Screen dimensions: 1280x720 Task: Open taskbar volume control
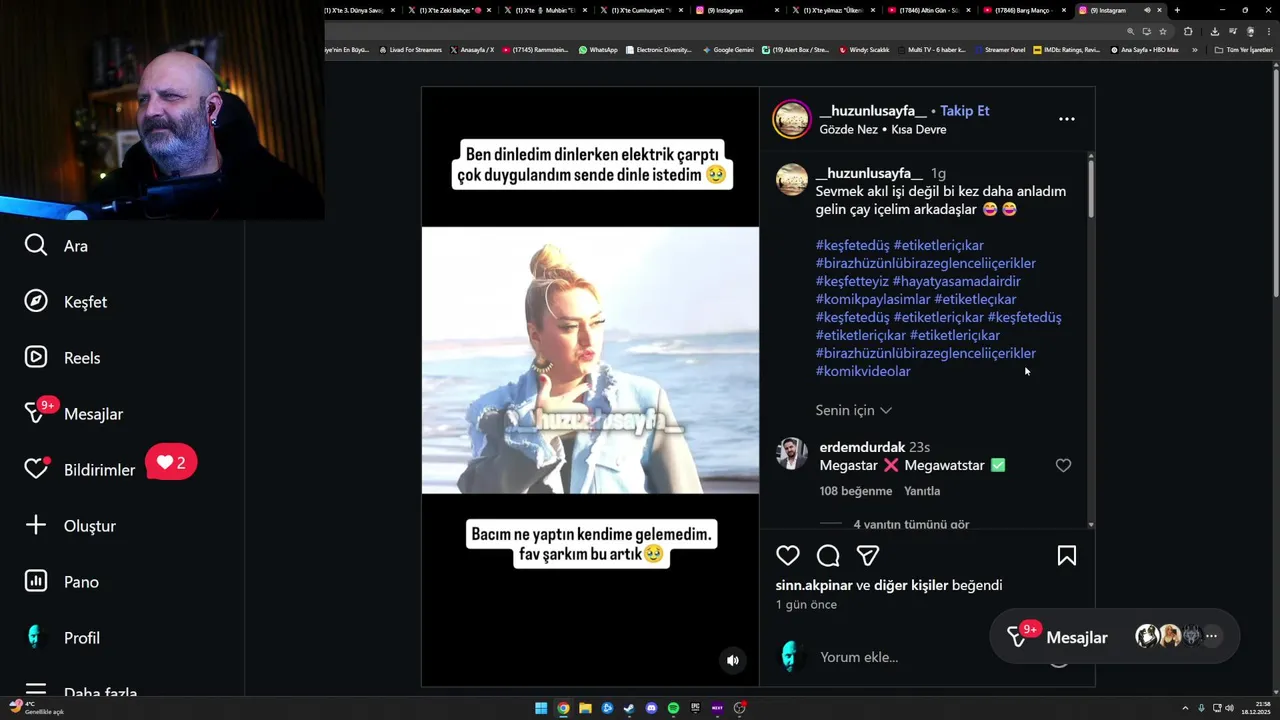(1229, 708)
